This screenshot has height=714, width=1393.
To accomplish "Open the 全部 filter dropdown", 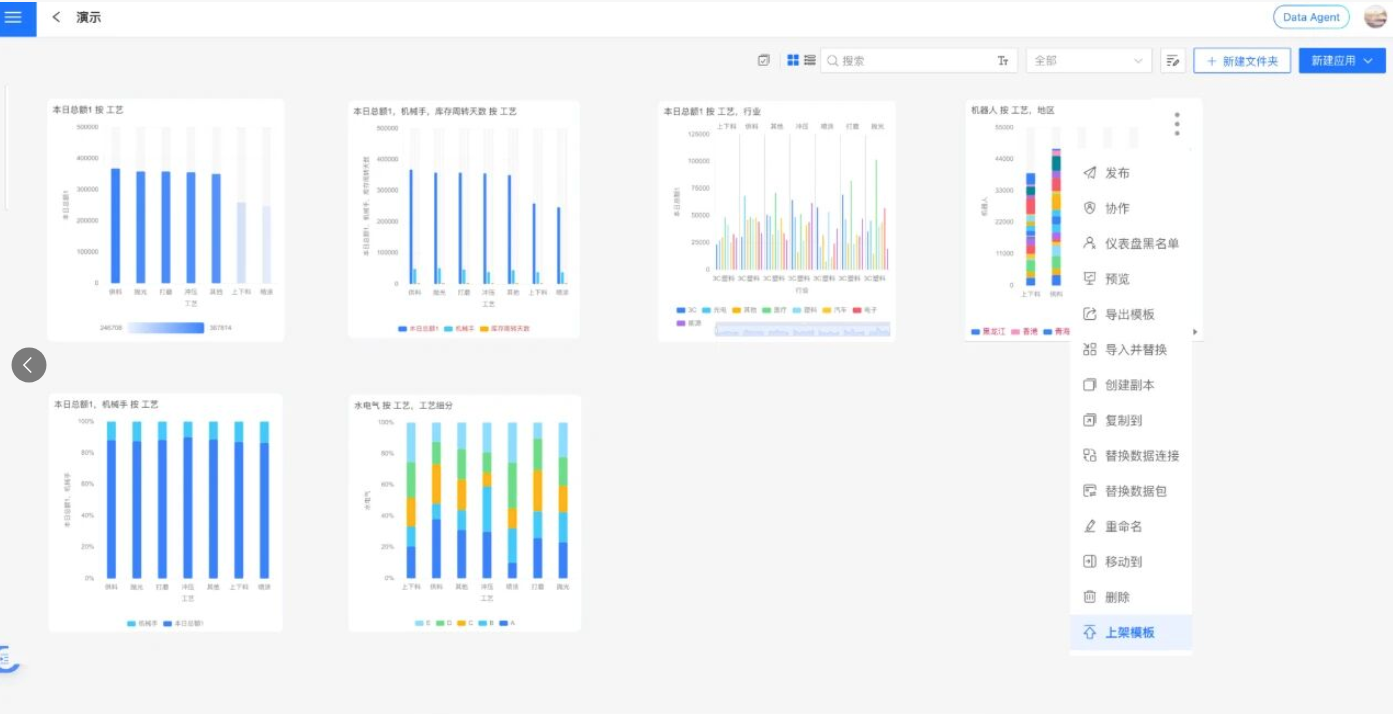I will [1087, 60].
